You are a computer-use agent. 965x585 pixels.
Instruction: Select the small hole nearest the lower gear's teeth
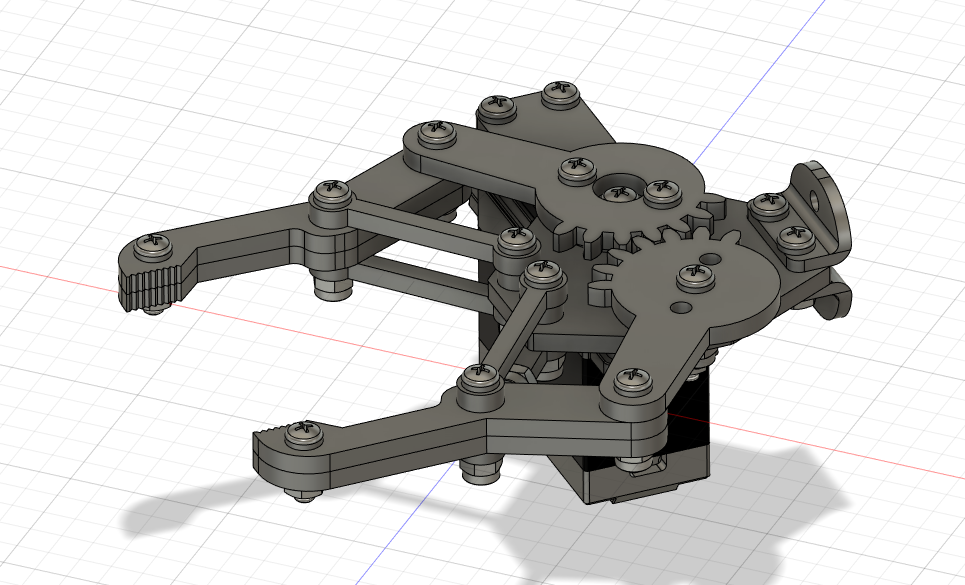click(x=711, y=258)
